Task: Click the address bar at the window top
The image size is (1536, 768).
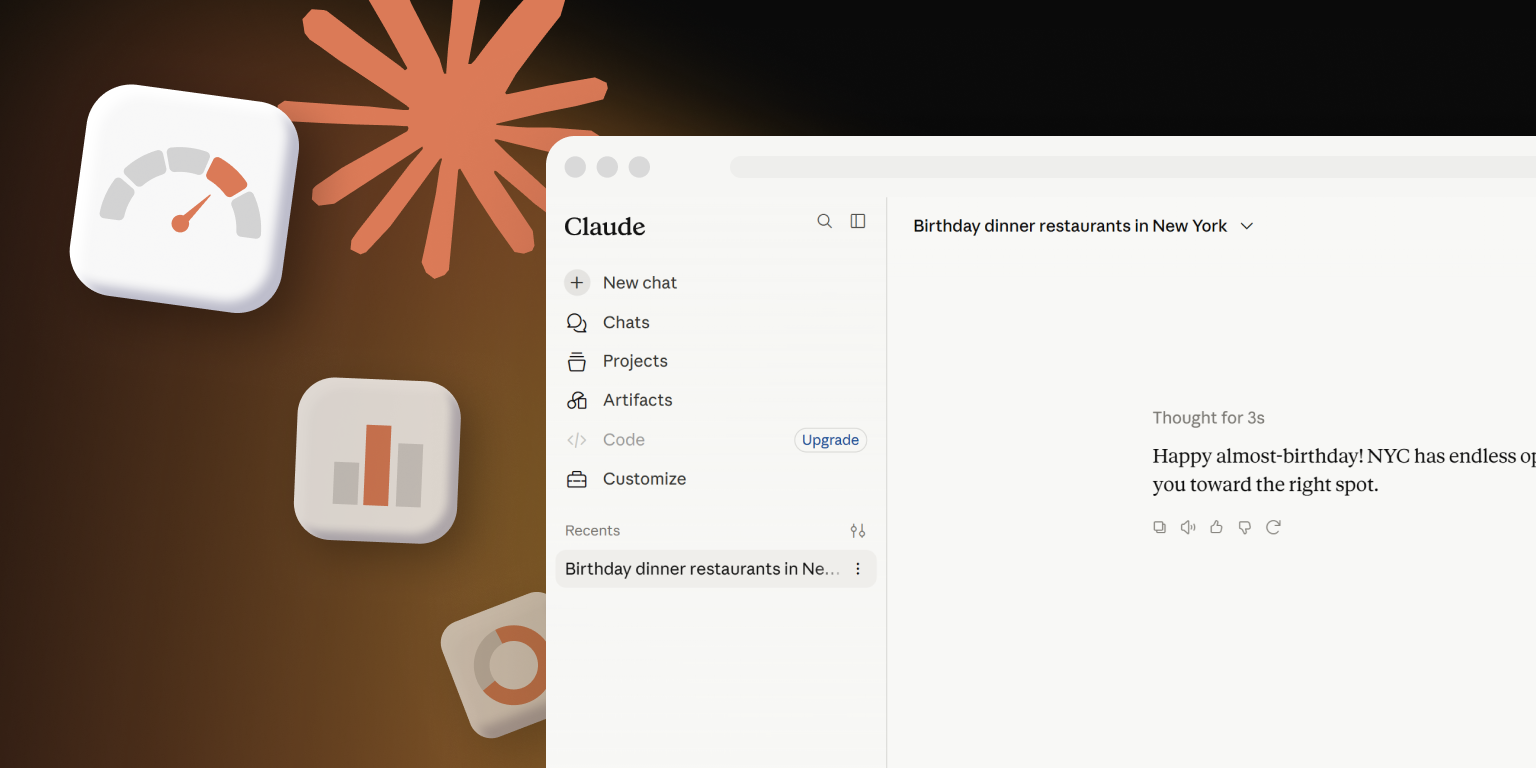Action: tap(1133, 167)
